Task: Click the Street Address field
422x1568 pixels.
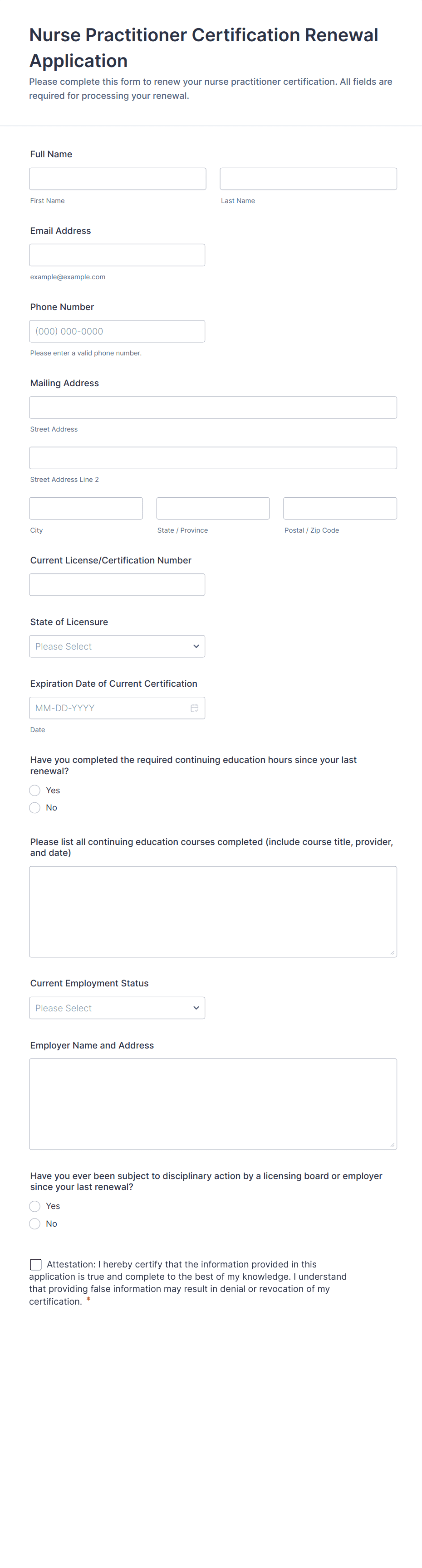Action: coord(213,408)
